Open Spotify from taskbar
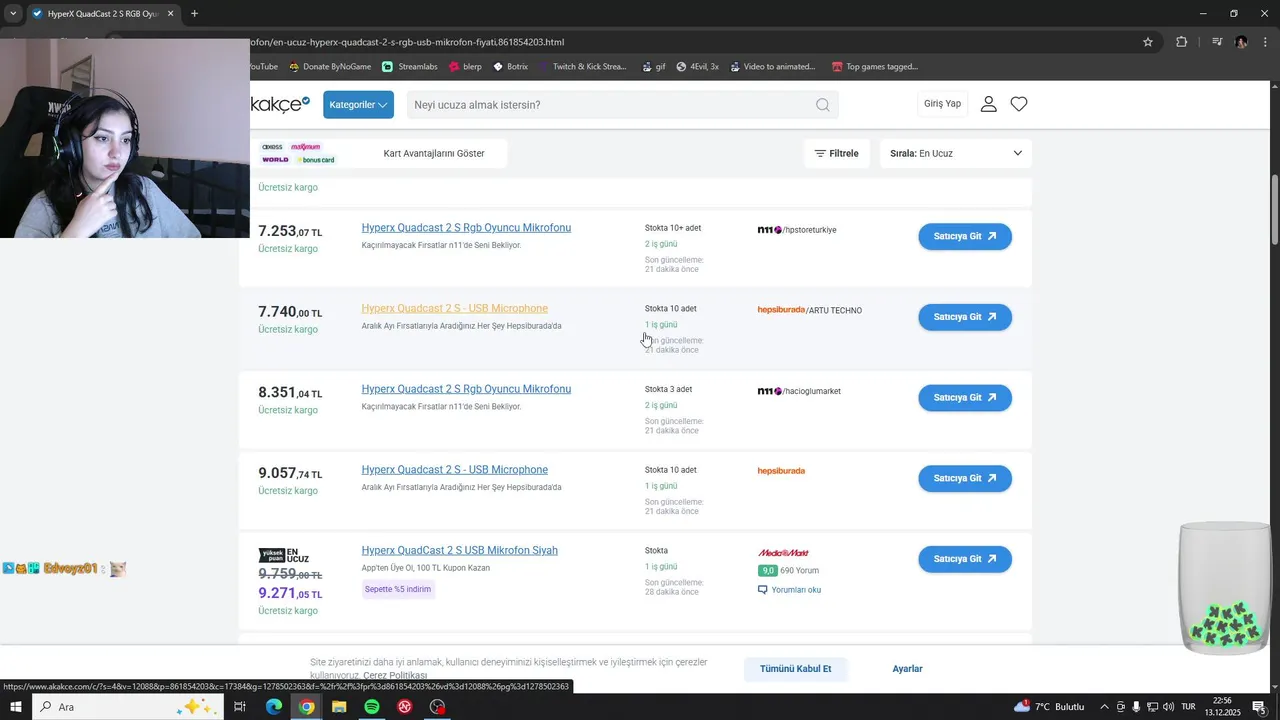The image size is (1280, 720). [372, 707]
